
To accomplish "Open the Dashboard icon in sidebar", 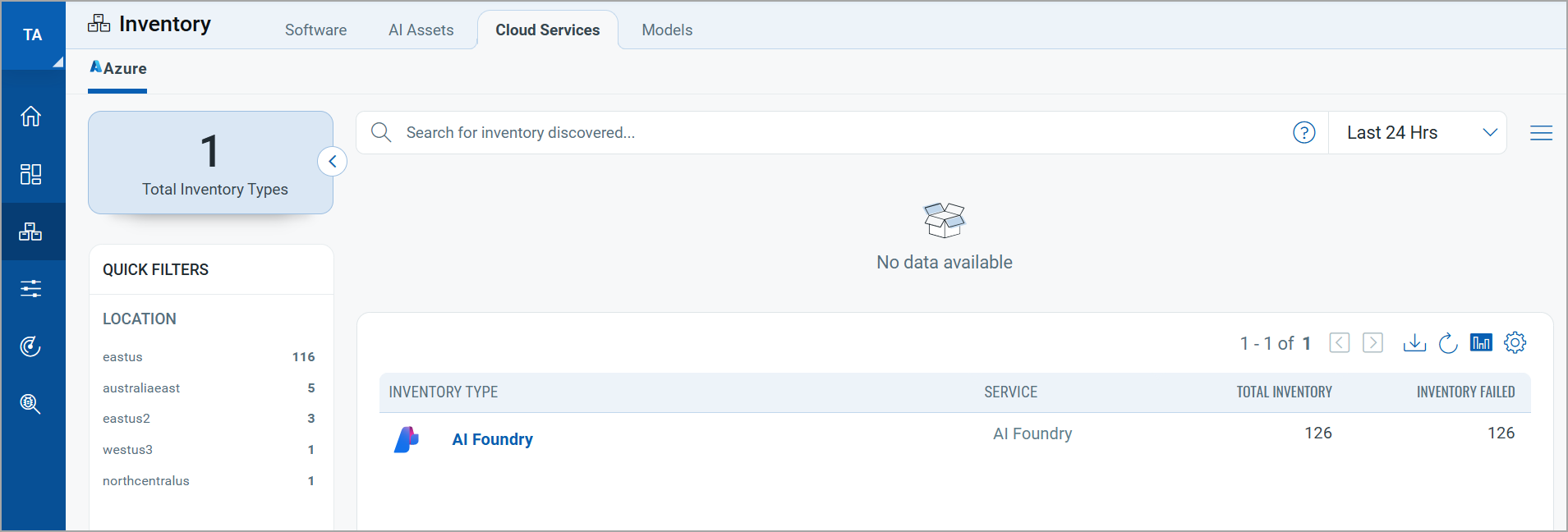I will 31,174.
